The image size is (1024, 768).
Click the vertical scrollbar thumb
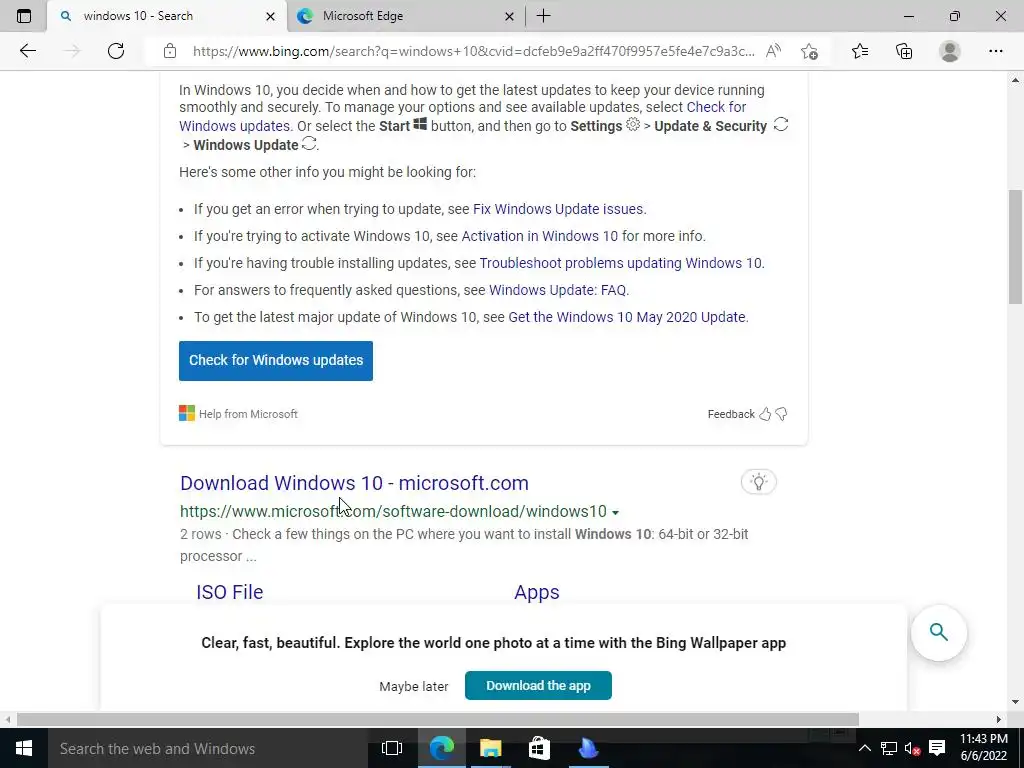1015,245
